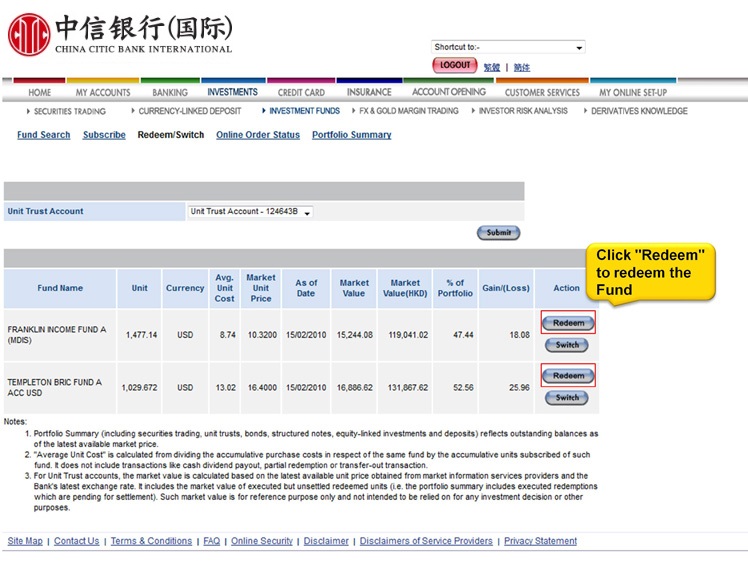The height and width of the screenshot is (561, 748).
Task: Switch the Templeton BRIC Fund A
Action: click(x=567, y=397)
